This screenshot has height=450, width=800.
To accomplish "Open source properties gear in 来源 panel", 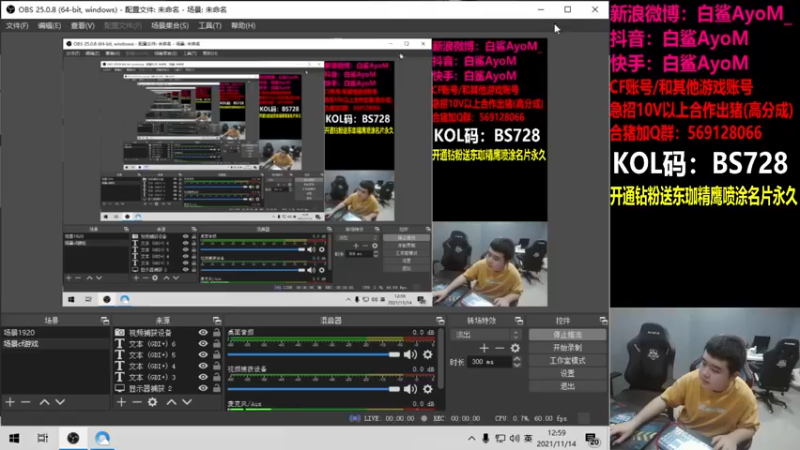I will click(x=152, y=402).
